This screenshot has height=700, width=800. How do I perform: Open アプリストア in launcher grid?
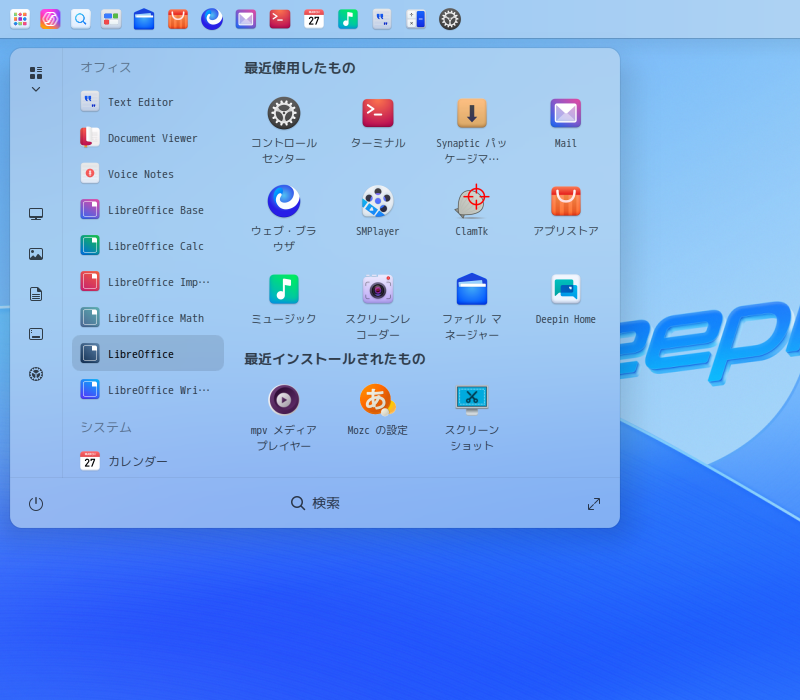point(565,202)
